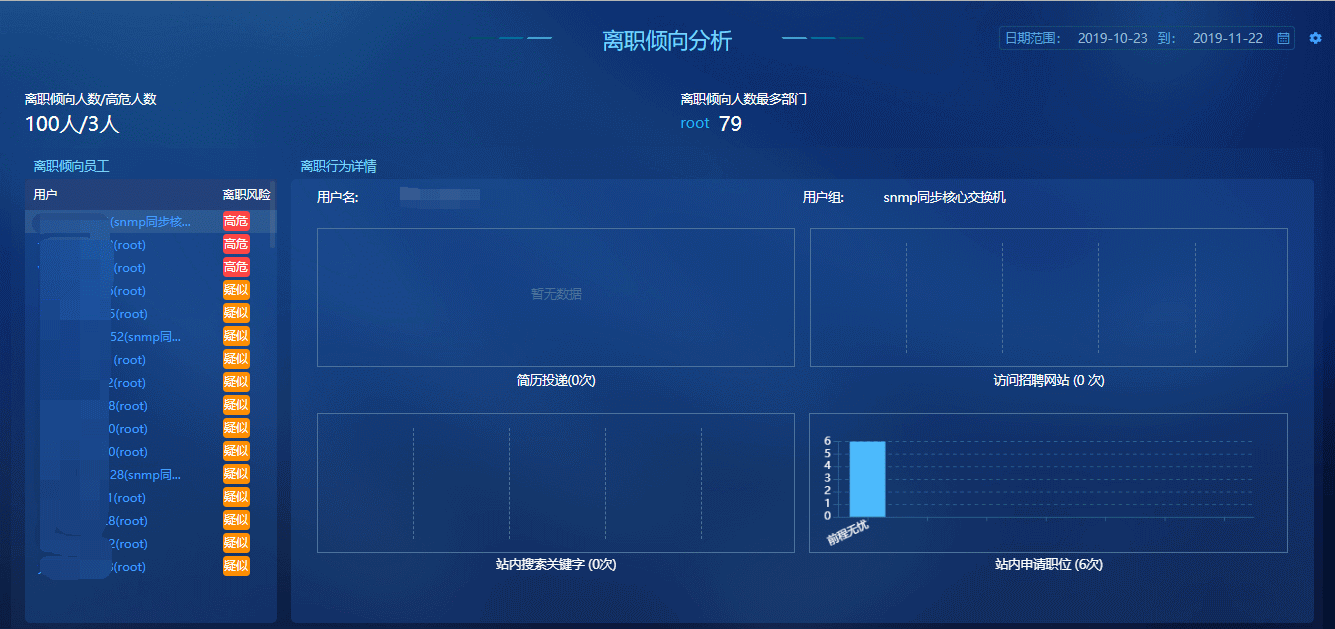Select first user row with snmp同步核

click(150, 221)
